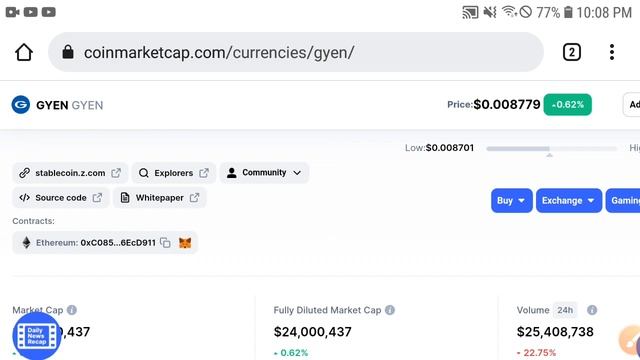The image size is (640, 360).
Task: Click the GYEN coin logo
Action: click(x=20, y=104)
